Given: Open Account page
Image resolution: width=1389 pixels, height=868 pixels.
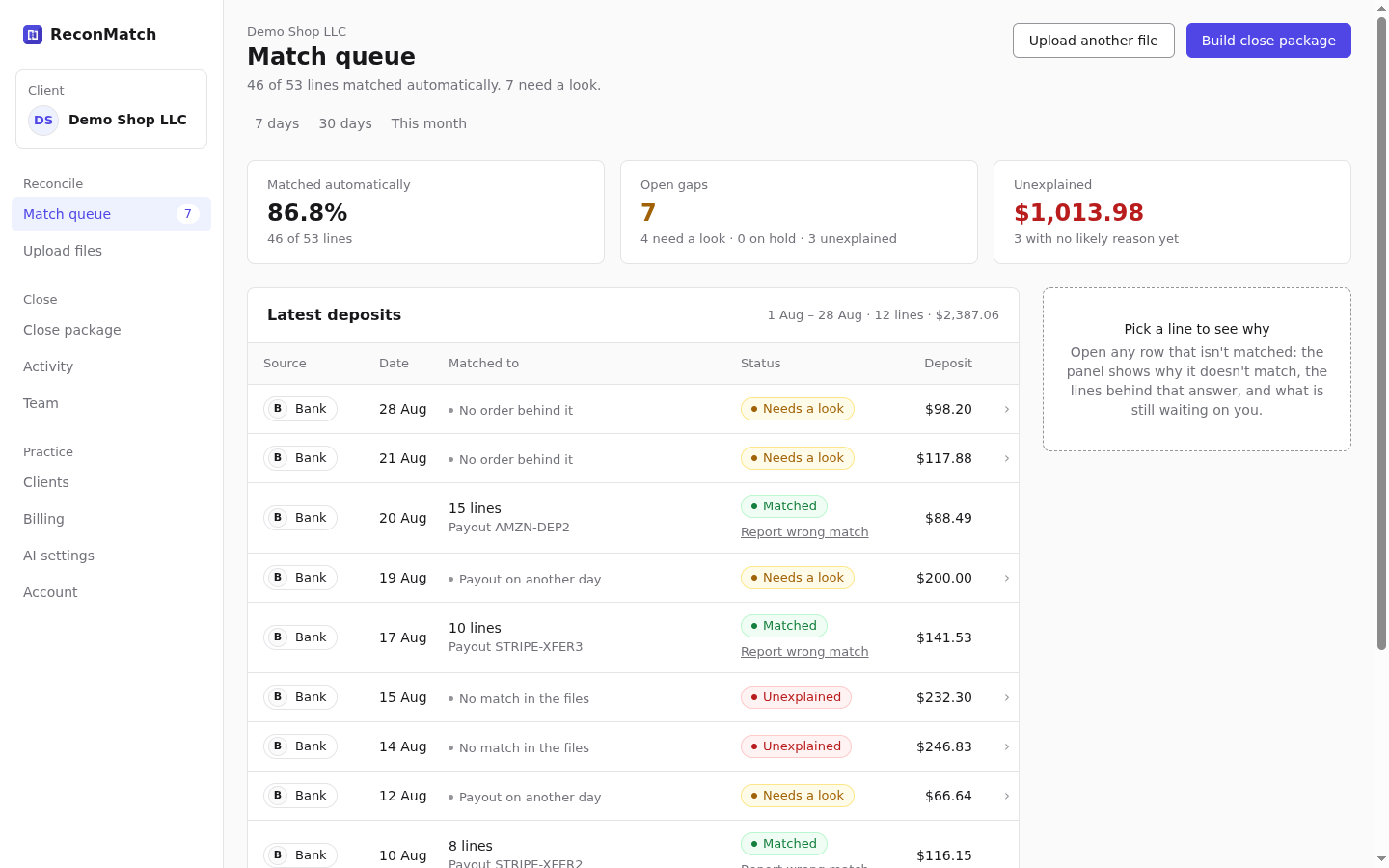Looking at the screenshot, I should click(x=111, y=592).
